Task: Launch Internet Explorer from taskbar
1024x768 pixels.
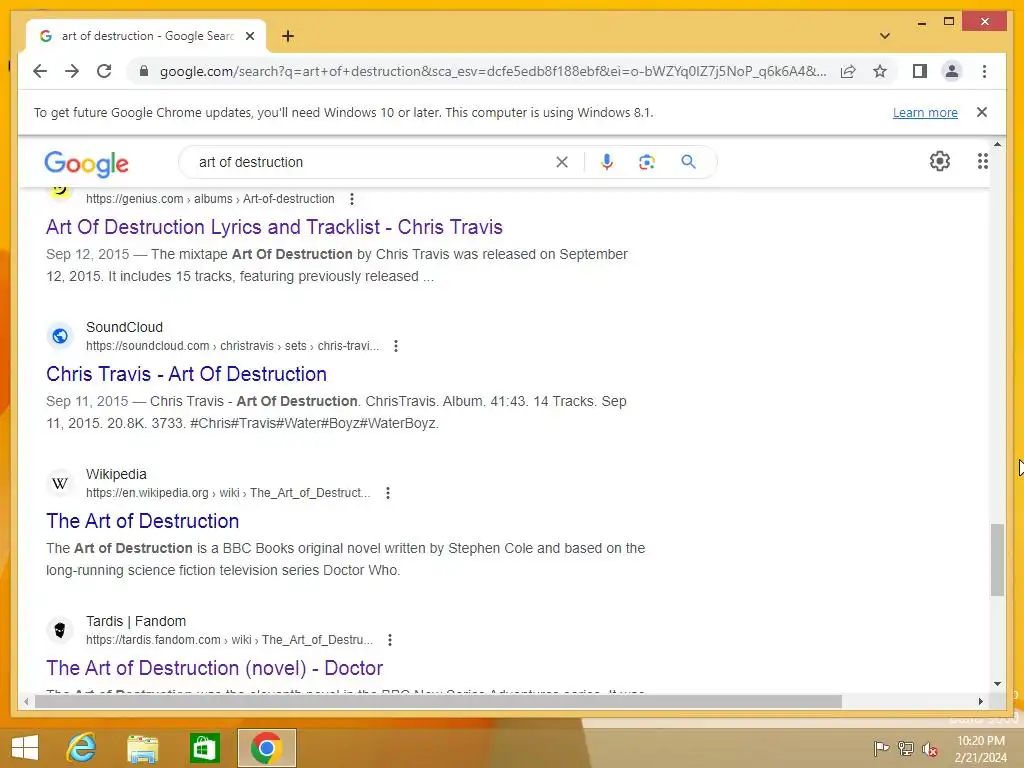Action: coord(82,748)
